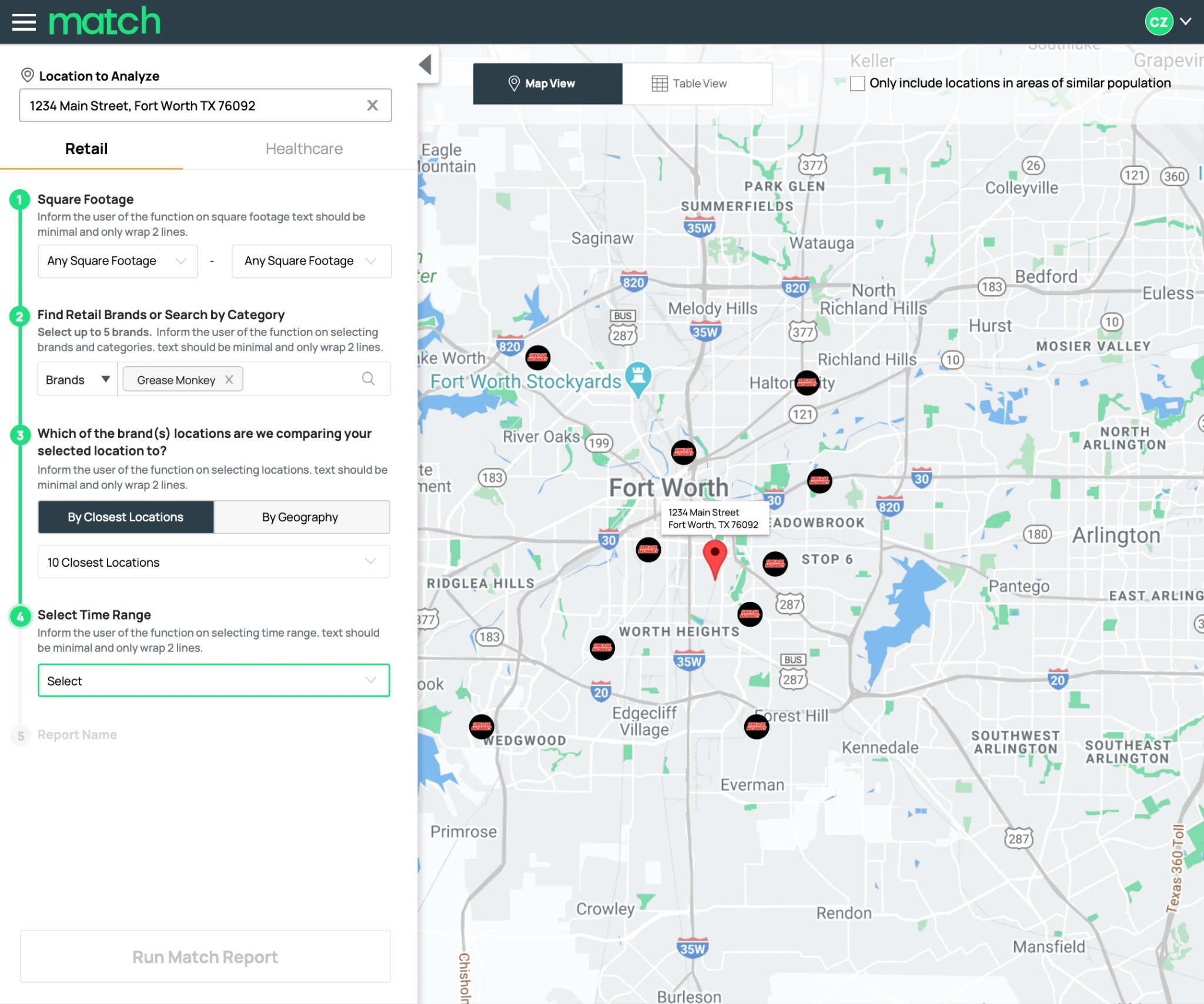
Task: Remove the Grease Monkey brand chip
Action: 229,380
